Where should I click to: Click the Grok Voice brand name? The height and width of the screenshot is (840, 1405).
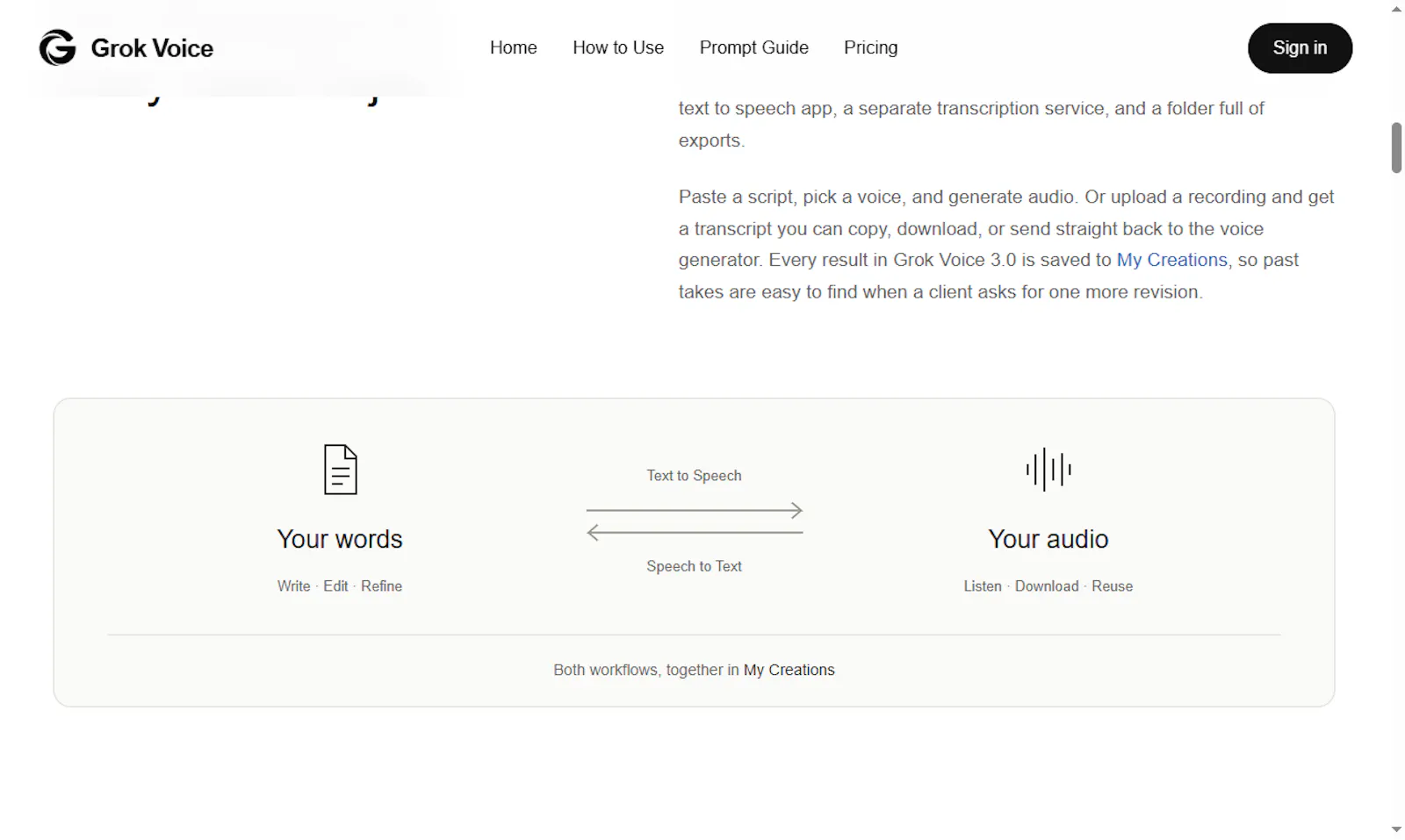coord(152,48)
